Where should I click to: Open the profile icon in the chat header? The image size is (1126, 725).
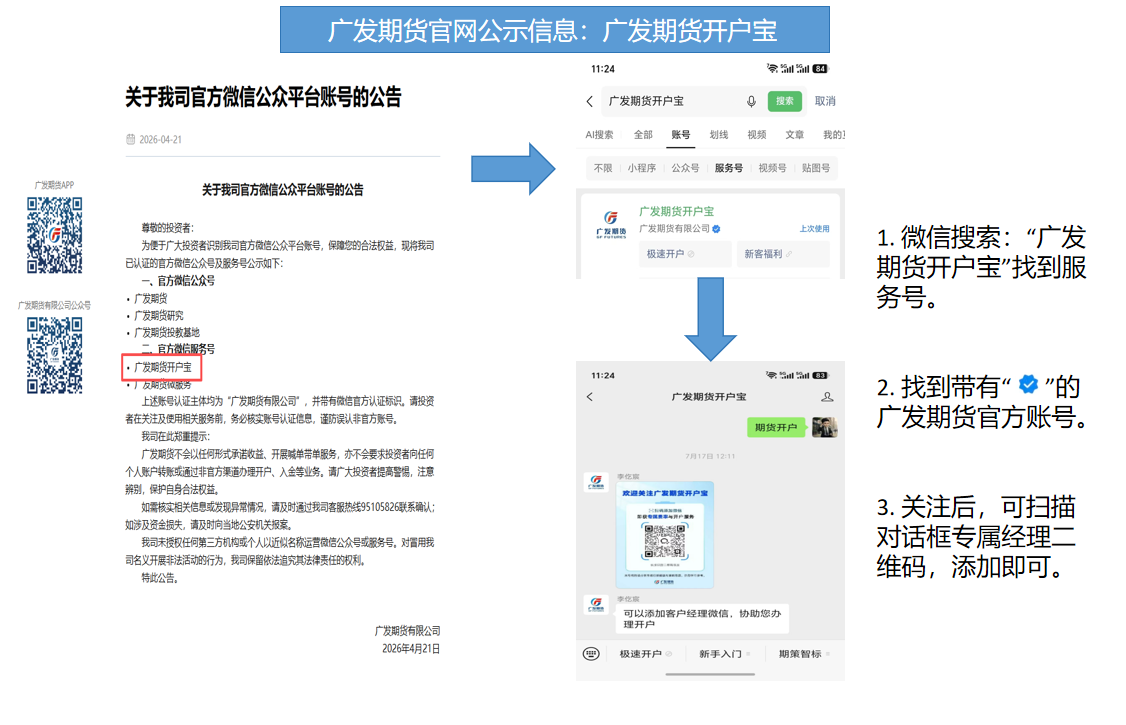(827, 397)
